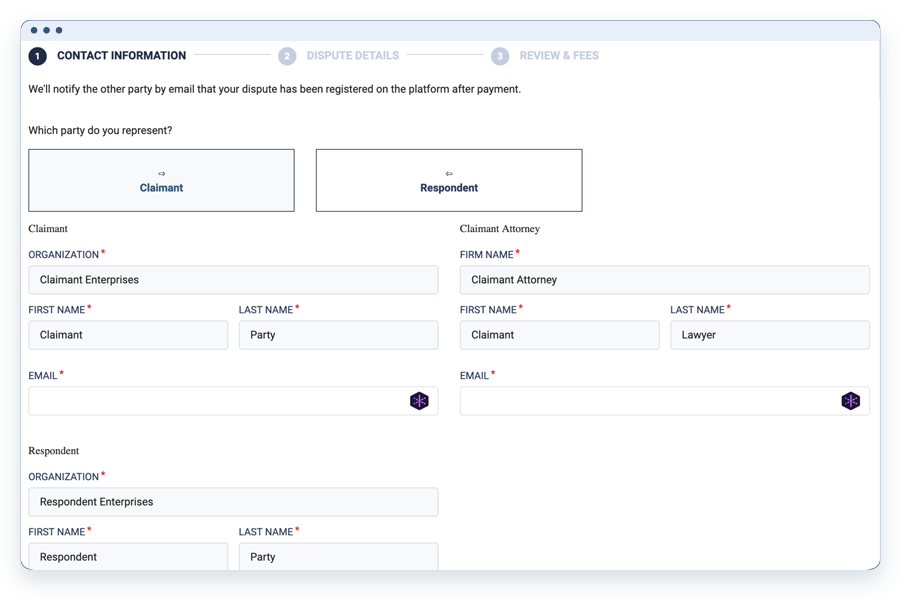Screen dimensions: 900x600
Task: Click step 3 circle icon
Action: coord(500,56)
